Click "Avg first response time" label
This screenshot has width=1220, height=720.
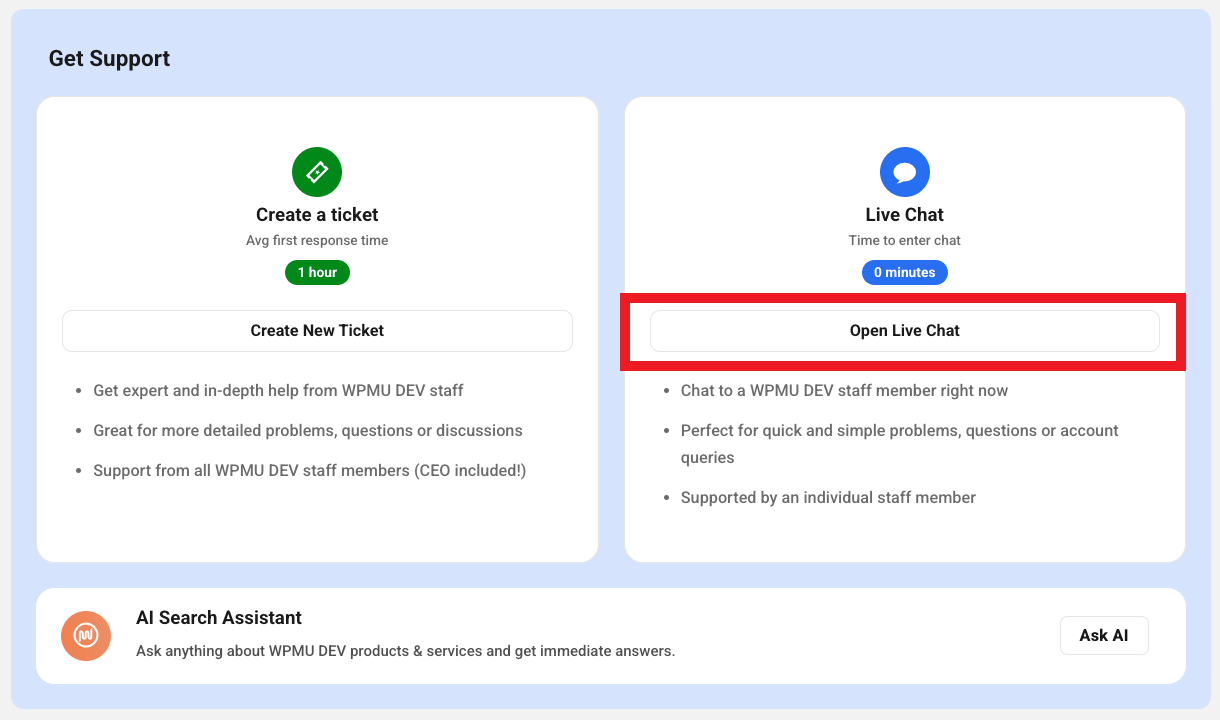coord(317,241)
